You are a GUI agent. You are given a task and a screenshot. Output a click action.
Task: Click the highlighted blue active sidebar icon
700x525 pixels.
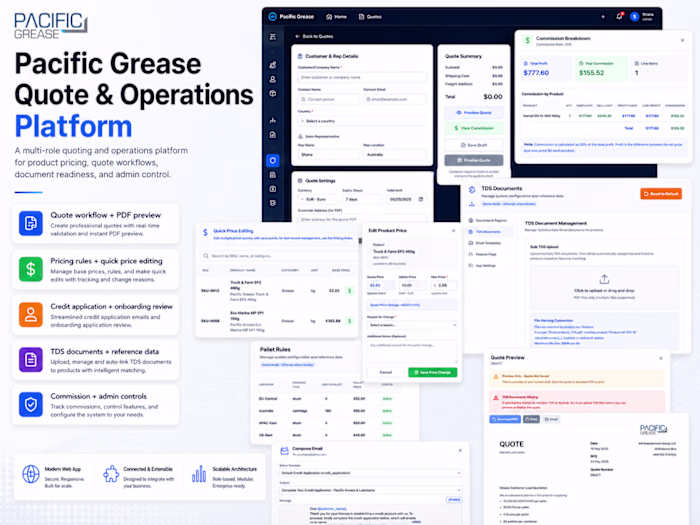point(273,161)
